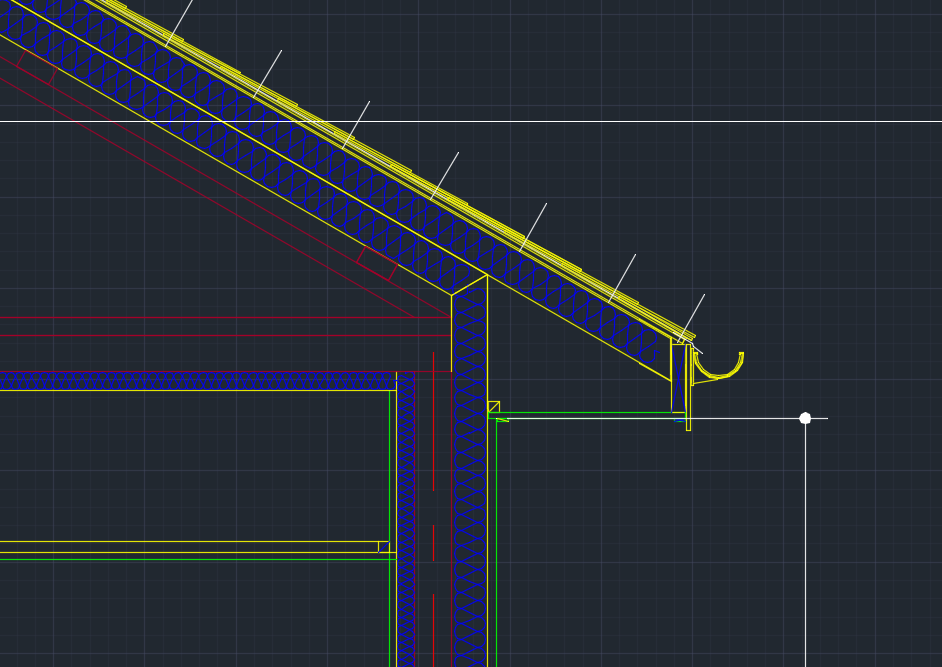This screenshot has height=667, width=942.
Task: Click the yellow horizontal board at lower left
Action: [x=190, y=547]
